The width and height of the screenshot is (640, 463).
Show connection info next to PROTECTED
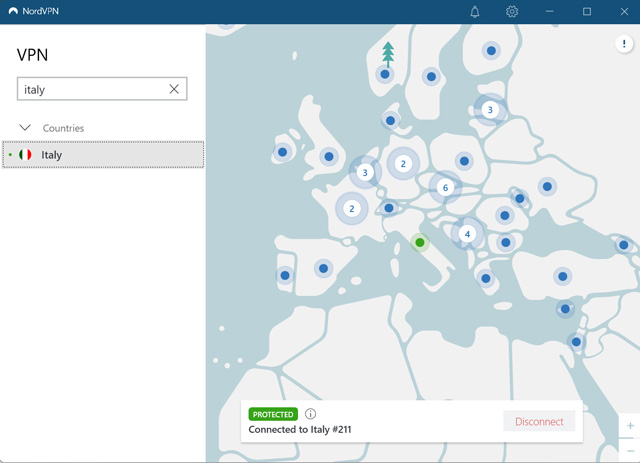[x=310, y=414]
